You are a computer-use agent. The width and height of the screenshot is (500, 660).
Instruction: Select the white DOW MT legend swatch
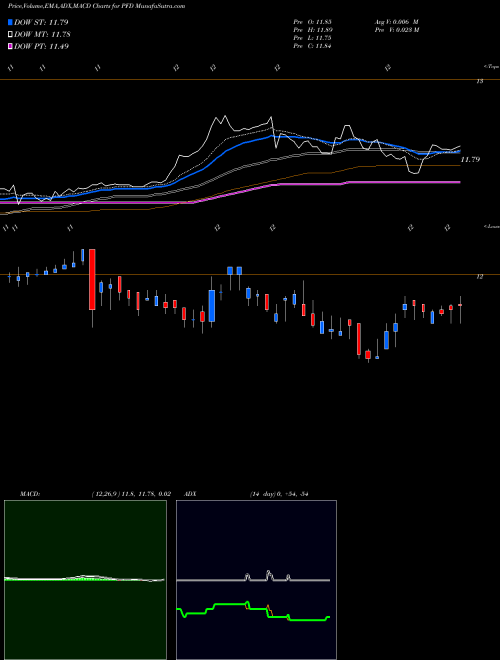tap(10, 34)
